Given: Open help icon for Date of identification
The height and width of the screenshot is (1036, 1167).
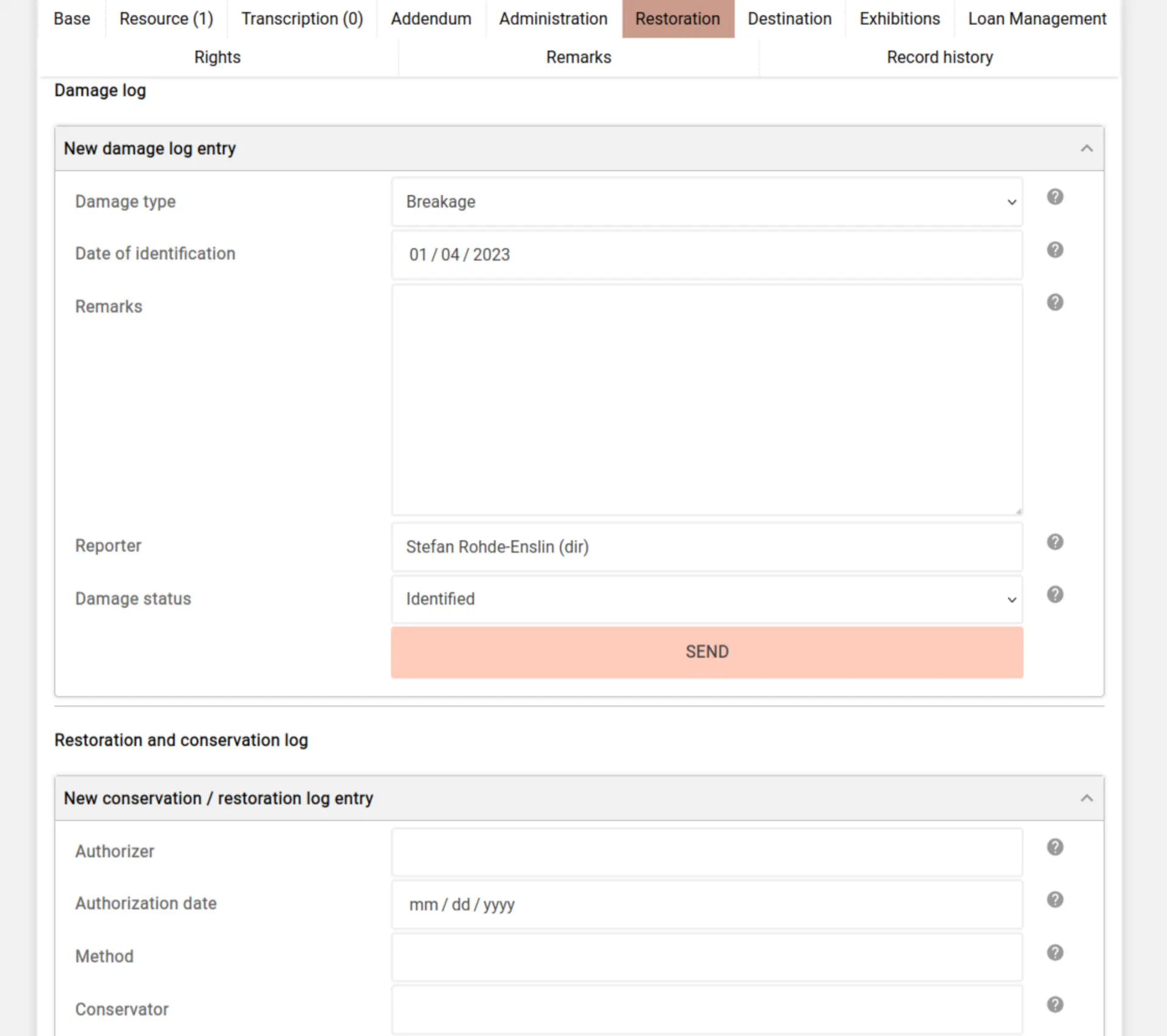Looking at the screenshot, I should pyautogui.click(x=1055, y=250).
